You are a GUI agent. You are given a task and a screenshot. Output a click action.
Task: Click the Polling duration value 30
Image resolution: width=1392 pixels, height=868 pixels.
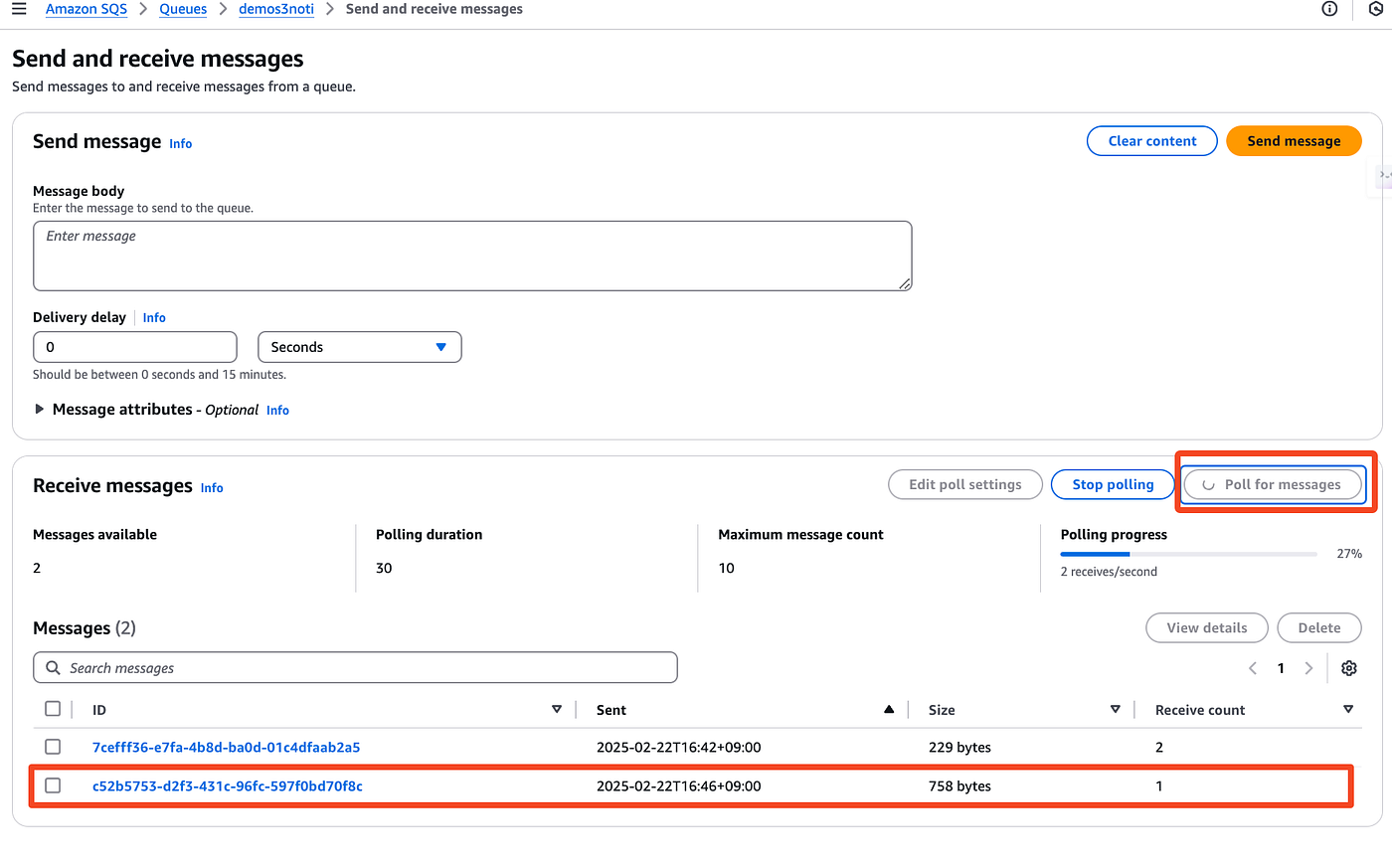pyautogui.click(x=384, y=569)
